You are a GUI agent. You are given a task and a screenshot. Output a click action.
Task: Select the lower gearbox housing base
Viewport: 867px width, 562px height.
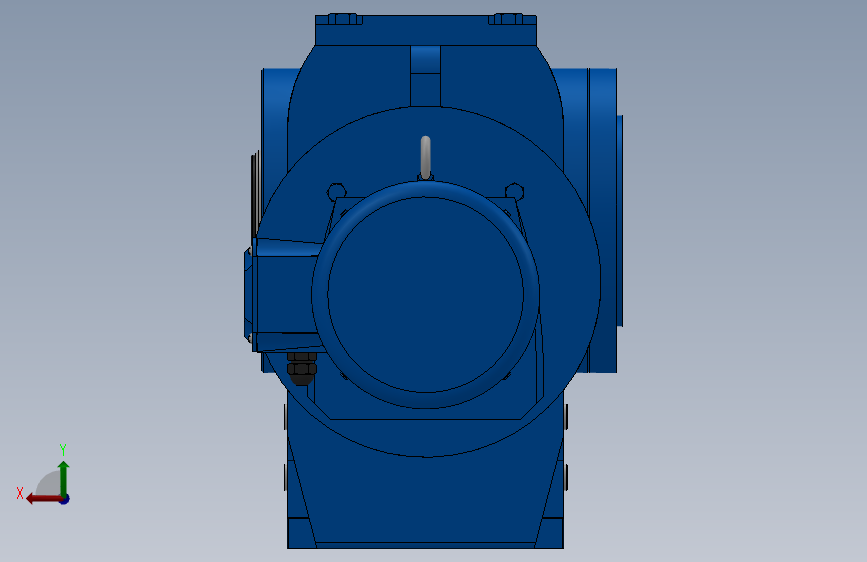(x=425, y=498)
